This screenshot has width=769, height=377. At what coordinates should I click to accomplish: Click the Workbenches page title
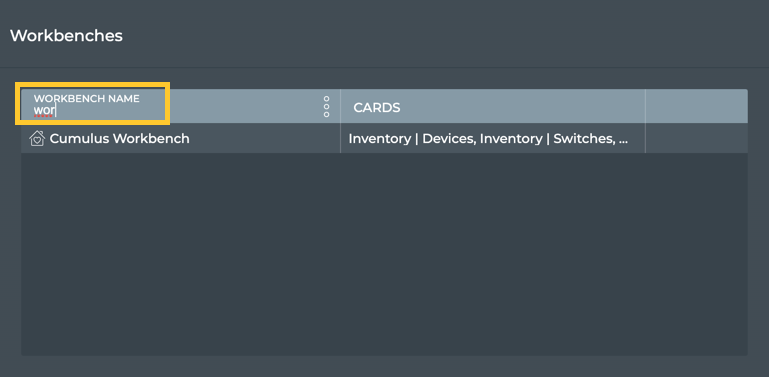(x=66, y=36)
